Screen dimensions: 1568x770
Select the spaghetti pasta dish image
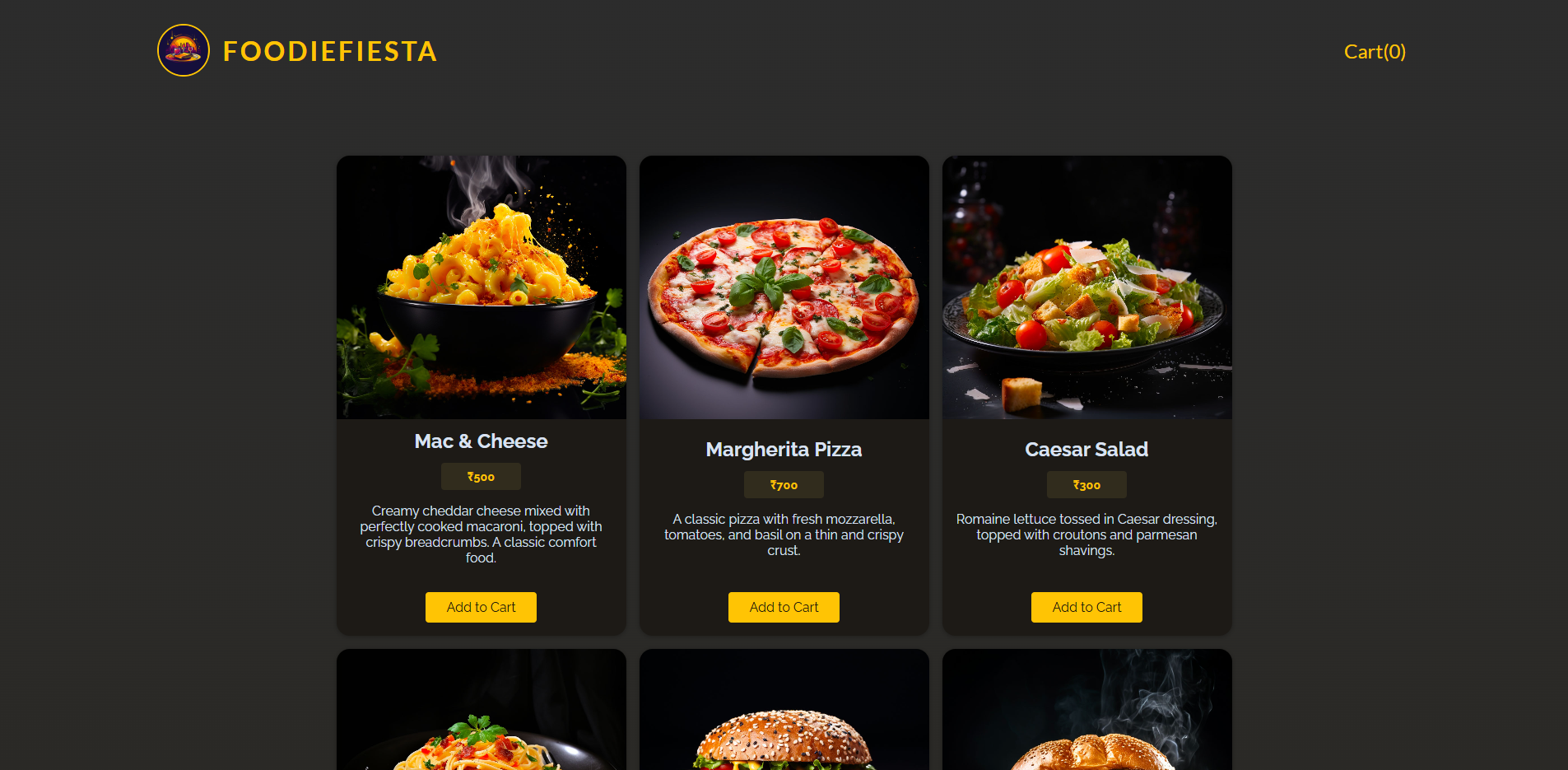[x=482, y=710]
